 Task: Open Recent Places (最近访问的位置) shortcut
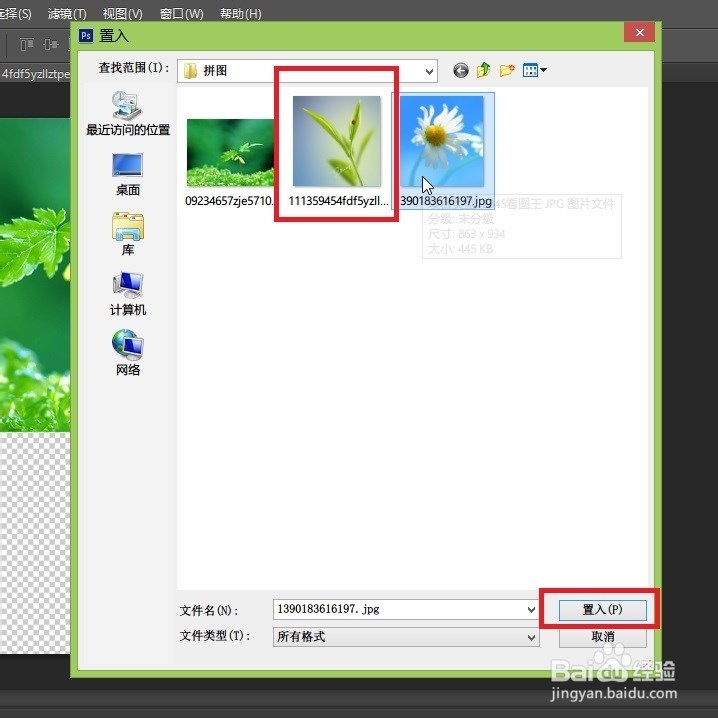[x=128, y=114]
